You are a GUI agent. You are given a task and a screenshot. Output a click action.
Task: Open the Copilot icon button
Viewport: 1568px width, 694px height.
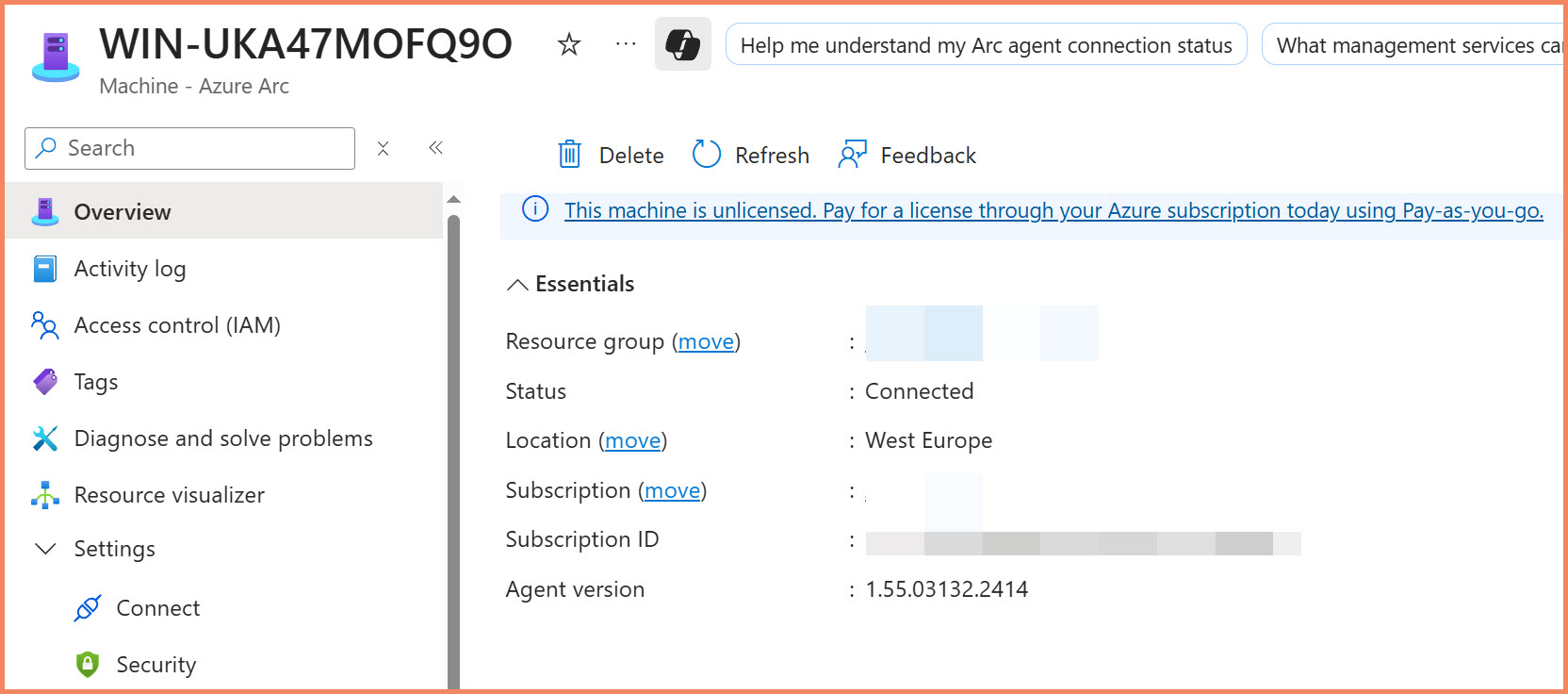683,44
